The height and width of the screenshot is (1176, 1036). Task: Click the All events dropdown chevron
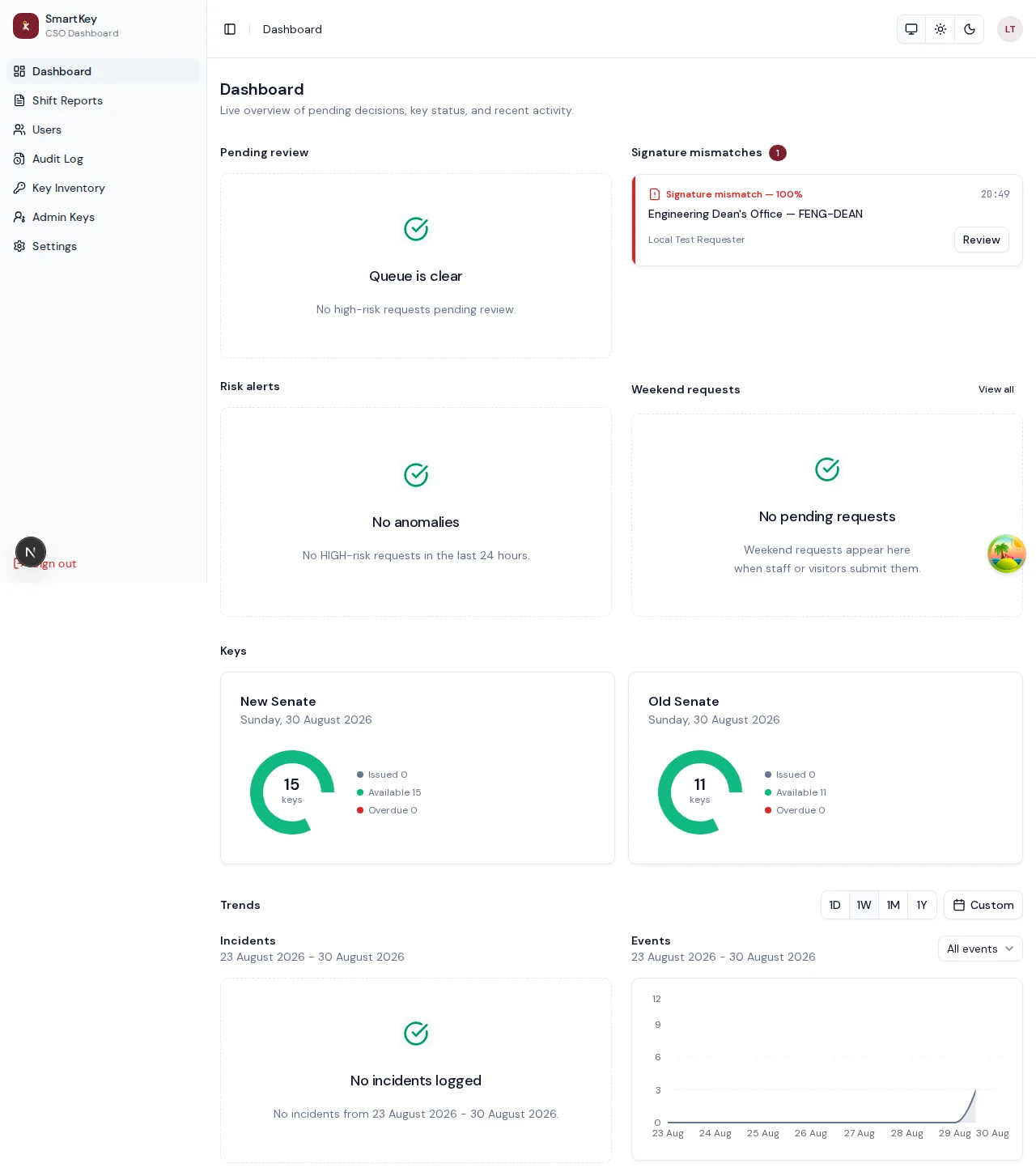1009,949
